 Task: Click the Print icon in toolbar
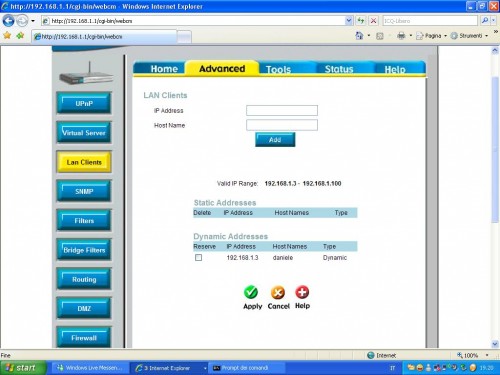[x=401, y=36]
